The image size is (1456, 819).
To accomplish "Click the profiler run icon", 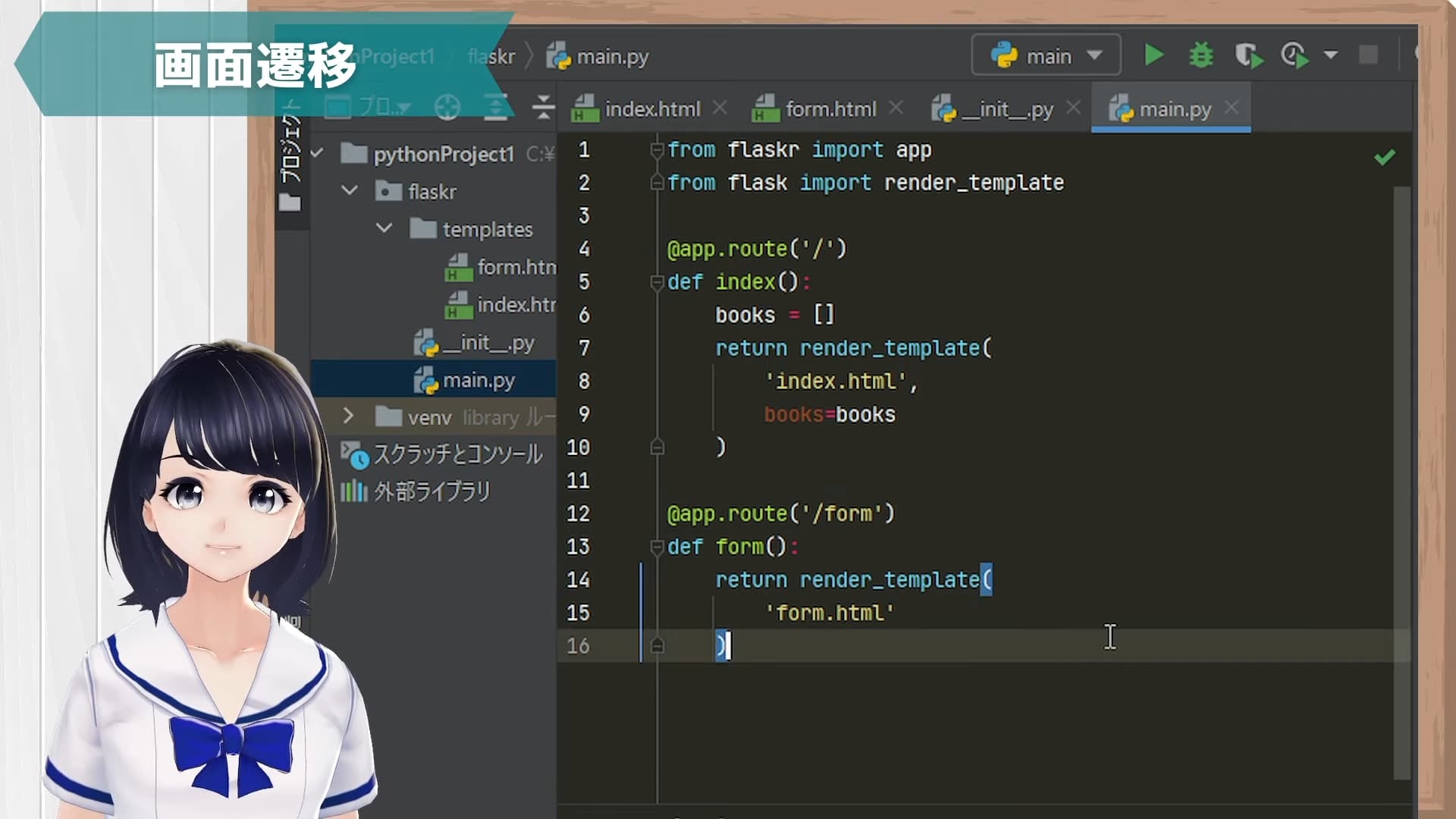I will point(1294,55).
